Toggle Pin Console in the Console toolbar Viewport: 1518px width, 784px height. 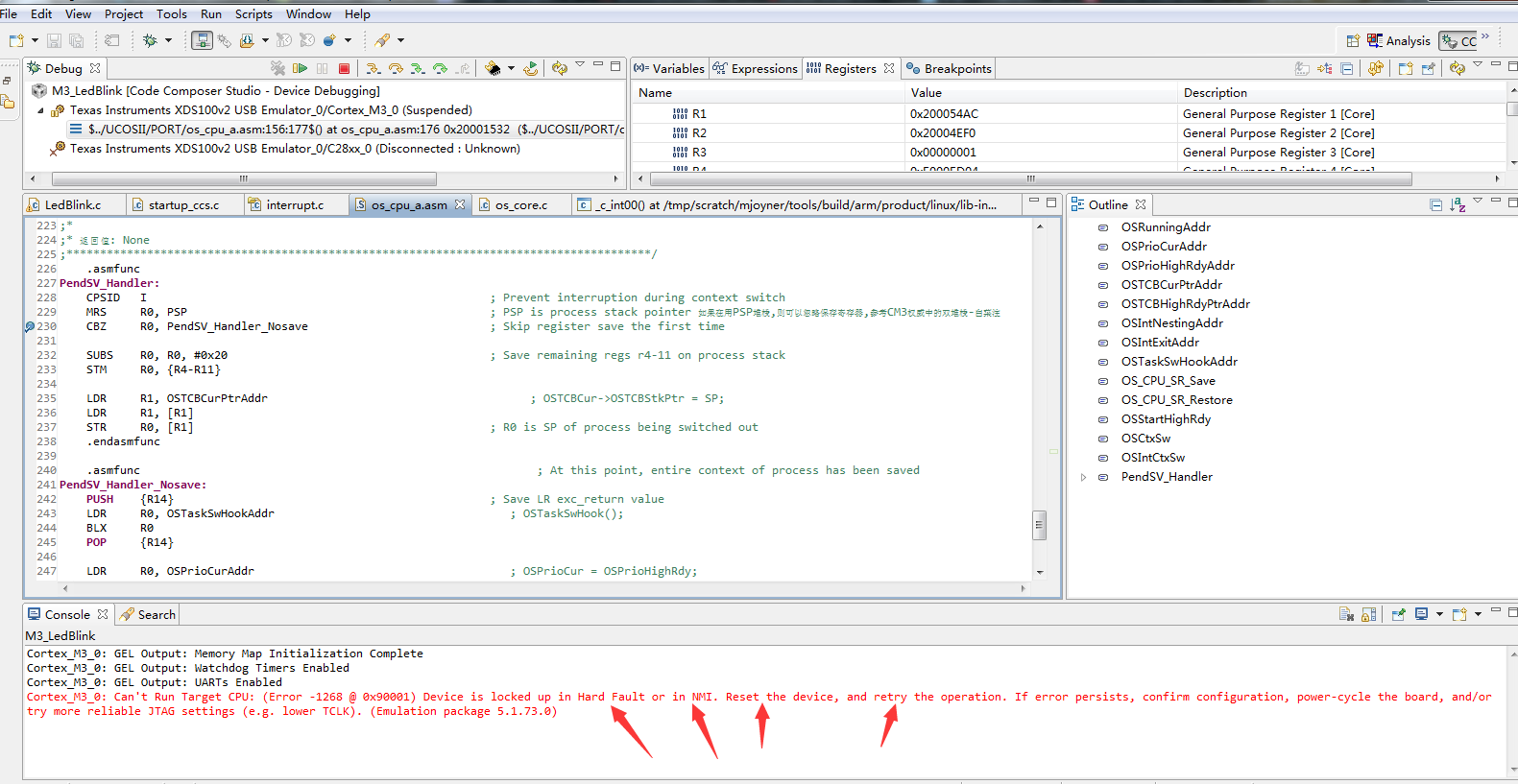click(x=1398, y=614)
